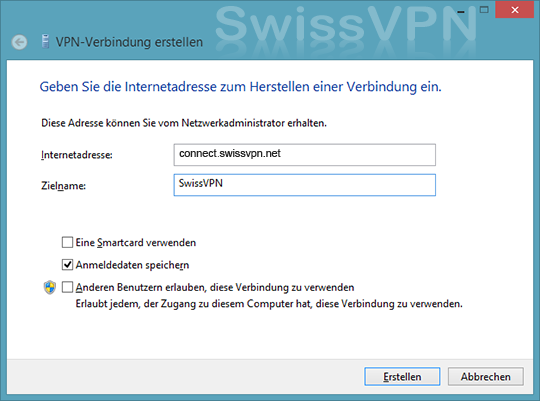Maximize the dialog window
The image size is (540, 401).
pyautogui.click(x=484, y=10)
